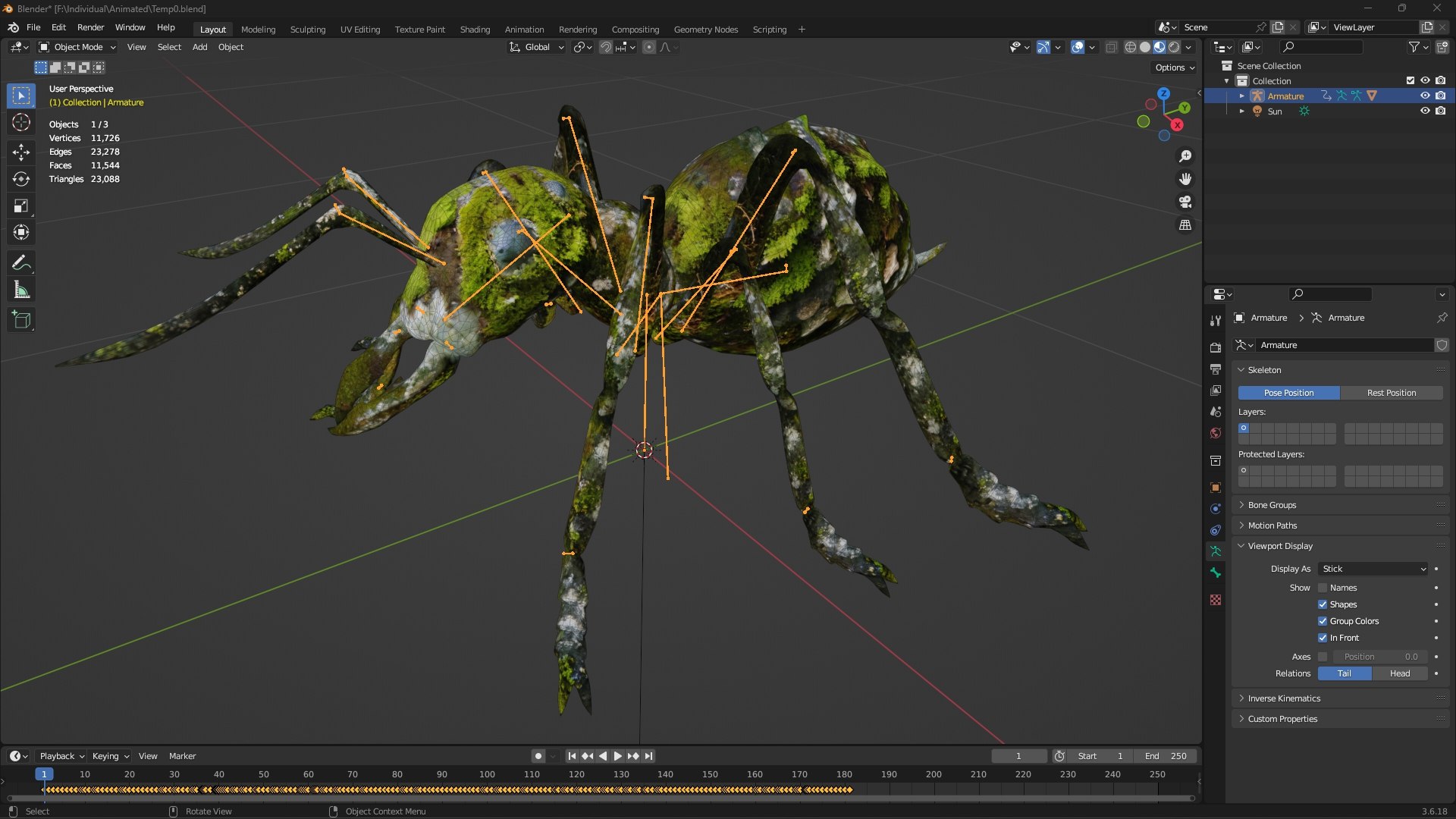Screen dimensions: 1456x819
Task: Jump to the end frame
Action: [648, 756]
